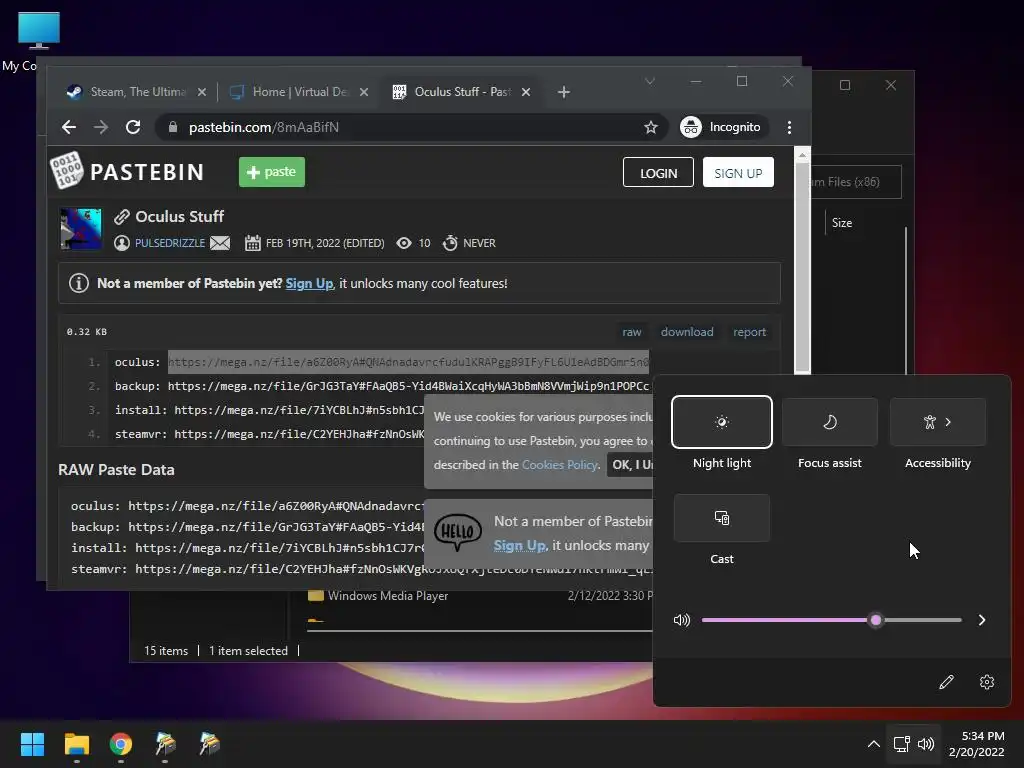Accept cookies with the OK button
1024x768 pixels.
pyautogui.click(x=631, y=465)
